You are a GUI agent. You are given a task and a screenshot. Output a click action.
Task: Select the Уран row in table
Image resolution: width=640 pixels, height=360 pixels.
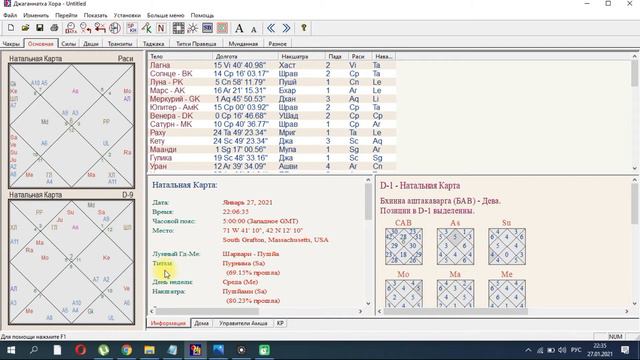[271, 166]
